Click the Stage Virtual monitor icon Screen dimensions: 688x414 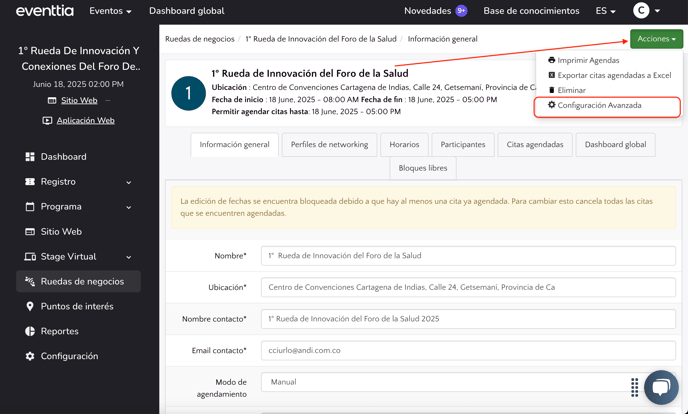pos(30,257)
